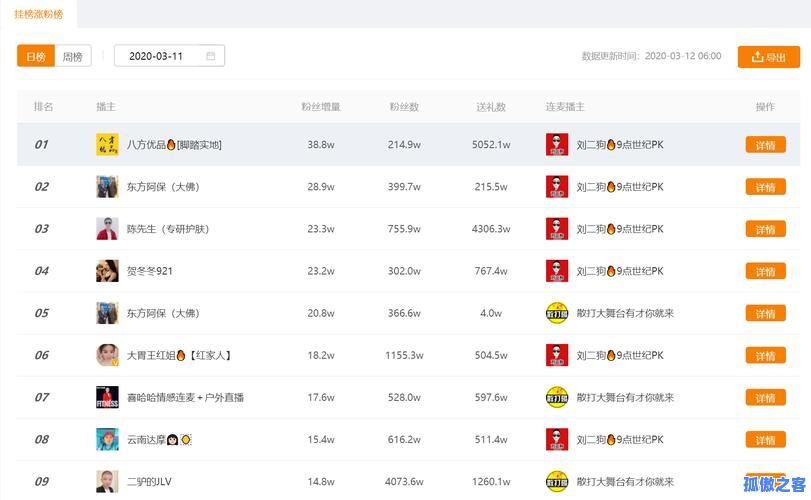This screenshot has height=500, width=811.
Task: Click 大胃王红姐 avatar photo
Action: [x=107, y=355]
